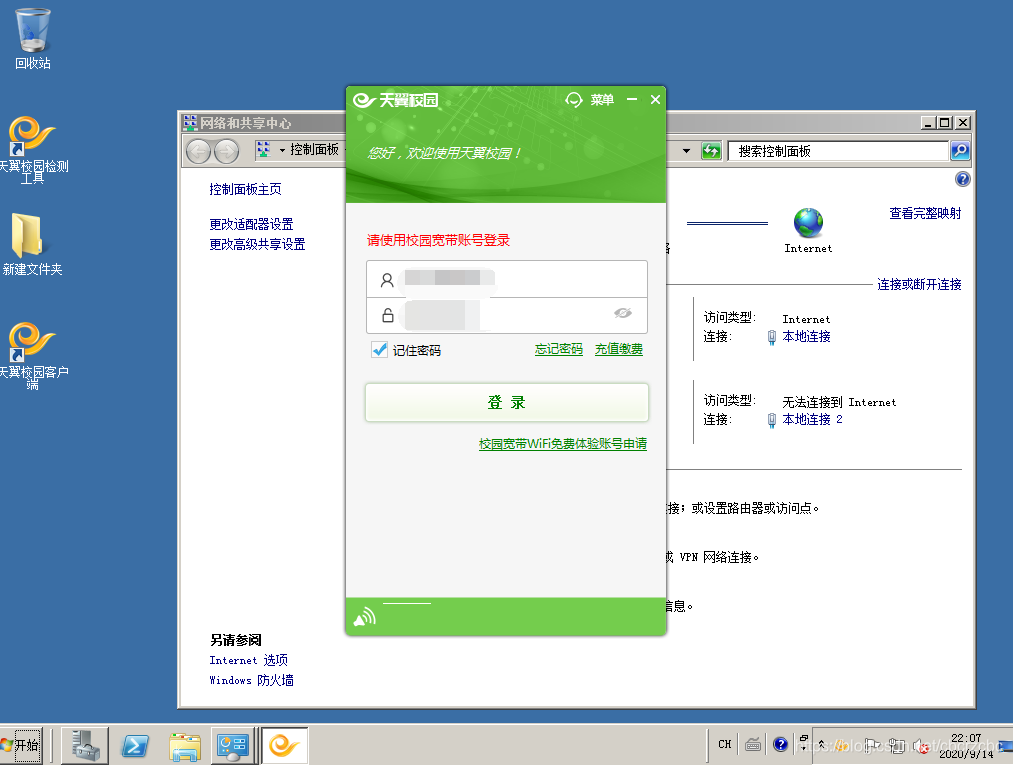
Task: Open 更改适配器设置 link
Action: [x=251, y=224]
